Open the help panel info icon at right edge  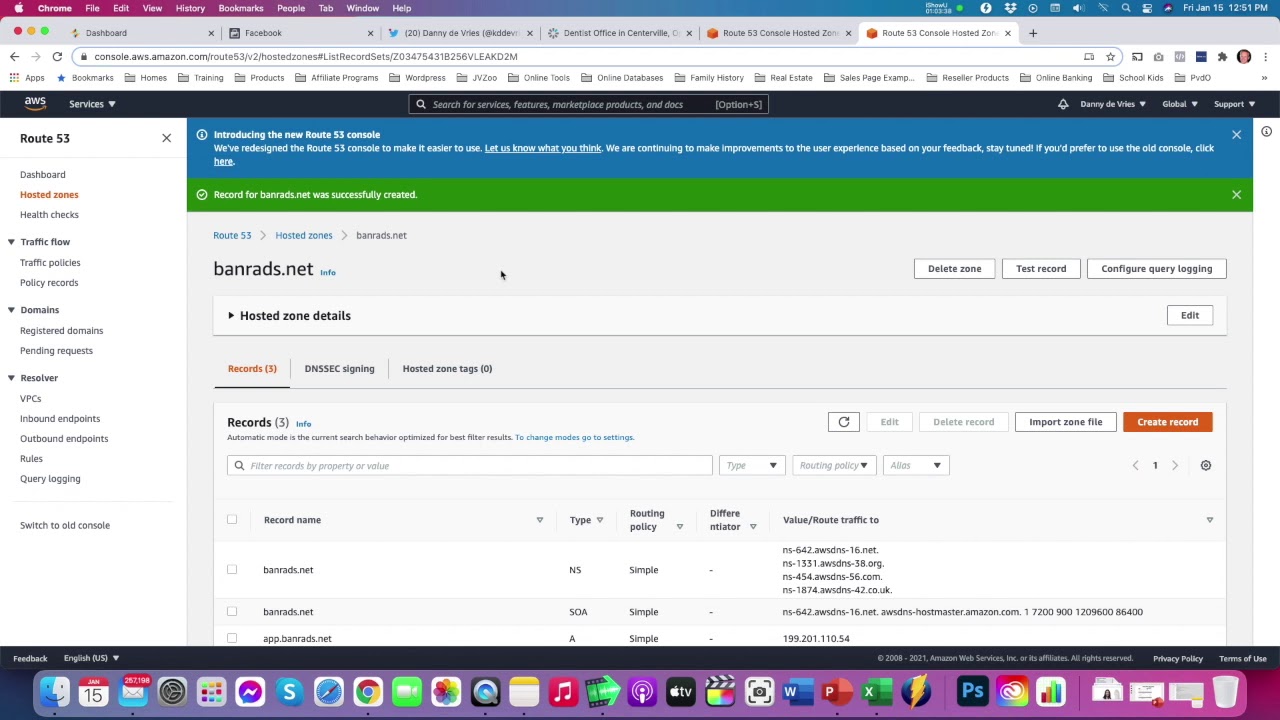click(1266, 132)
